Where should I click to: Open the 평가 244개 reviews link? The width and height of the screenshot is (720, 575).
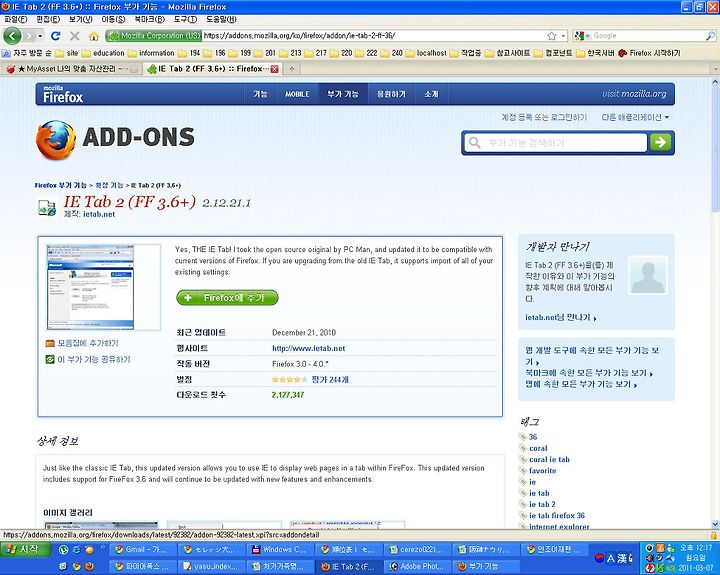tap(330, 379)
